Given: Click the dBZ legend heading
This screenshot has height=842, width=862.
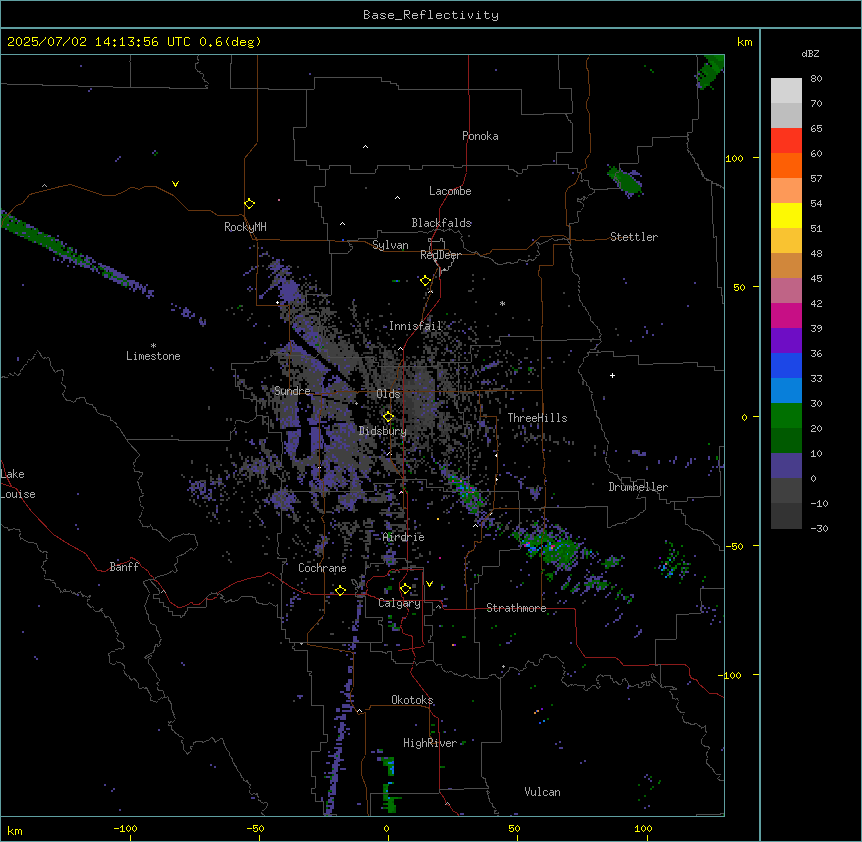Looking at the screenshot, I should 810,54.
